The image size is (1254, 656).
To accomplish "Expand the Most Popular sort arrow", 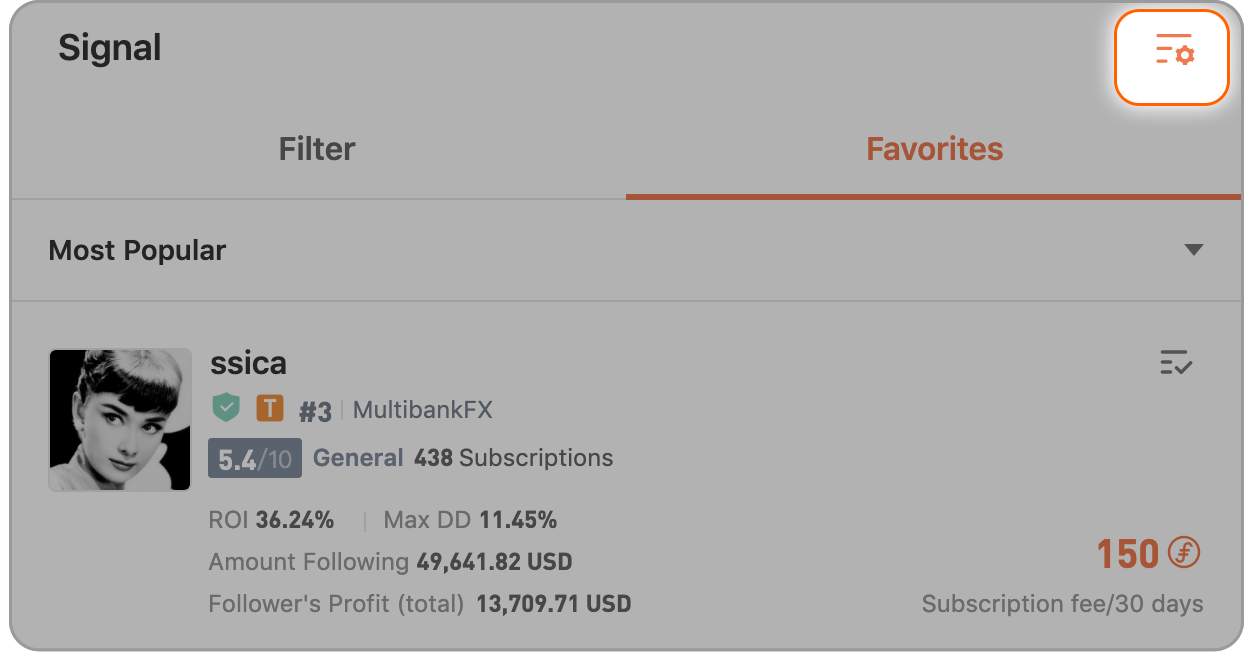I will pos(1193,250).
